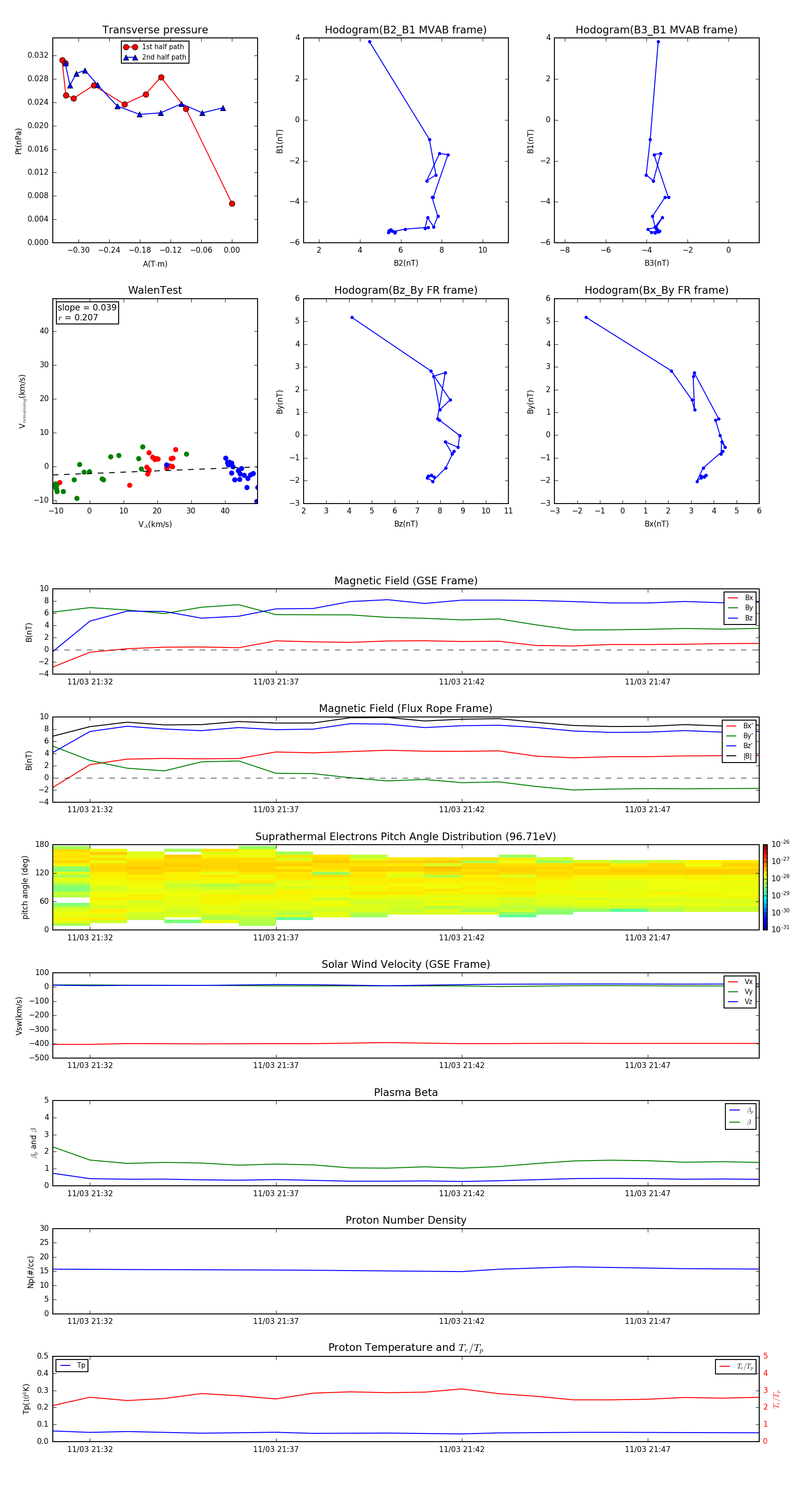Click the 'Hodogram(Bx_By FR frame)' title
The height and width of the screenshot is (1489, 812).
[x=656, y=290]
